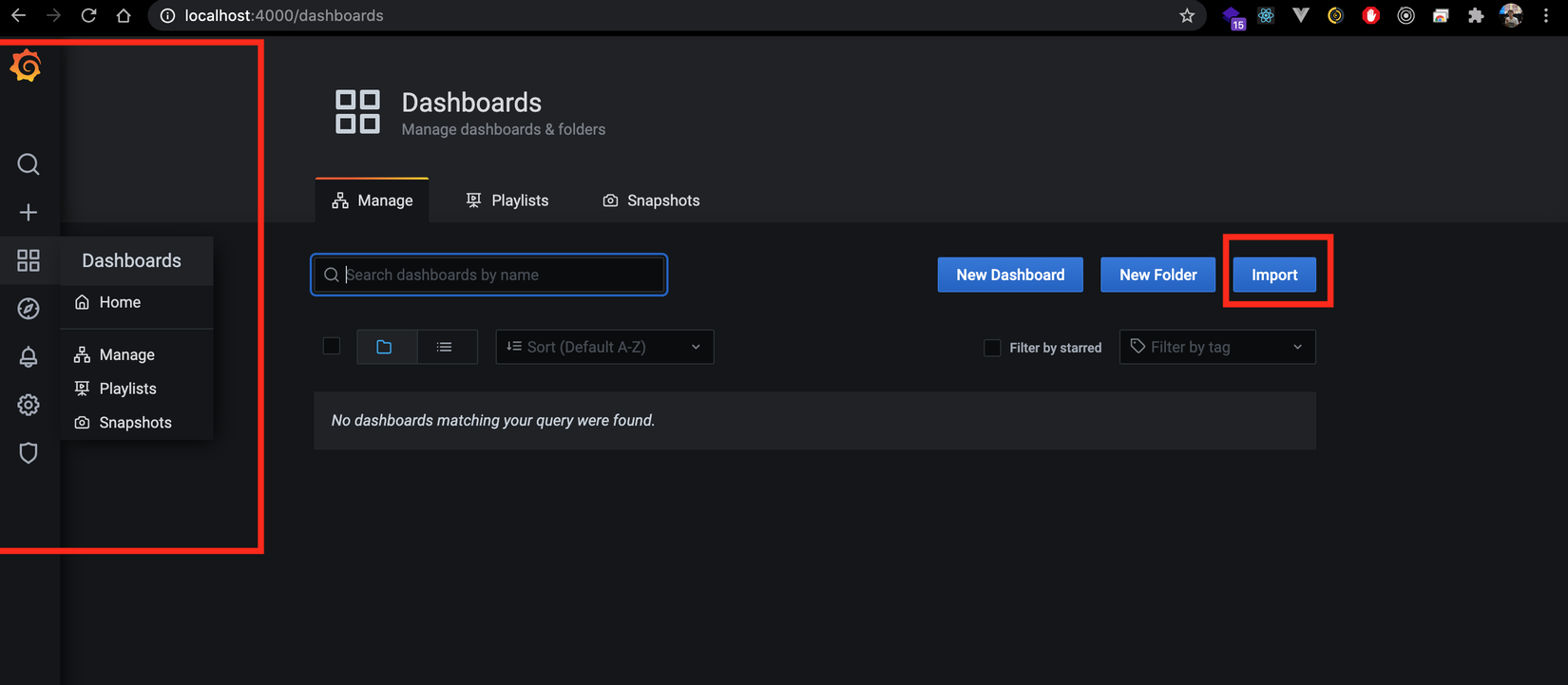Click the Dashboards flyout menu header
Image resolution: width=1568 pixels, height=685 pixels.
point(137,260)
